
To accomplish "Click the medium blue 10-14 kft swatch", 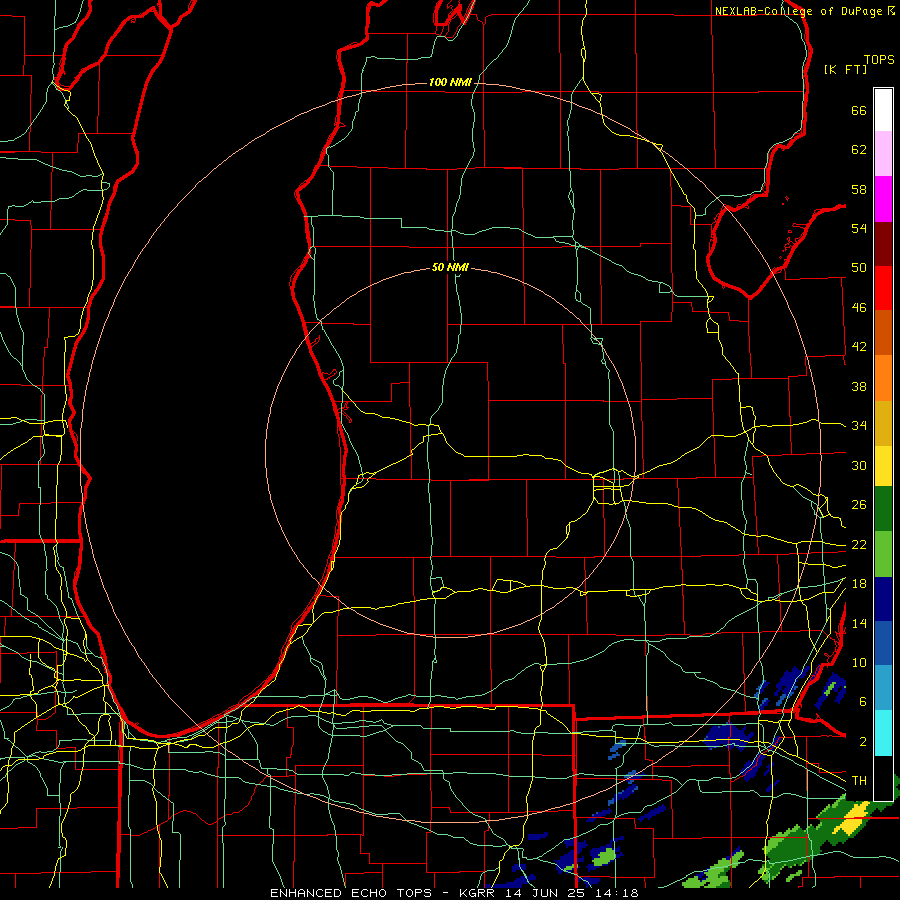I will [883, 643].
